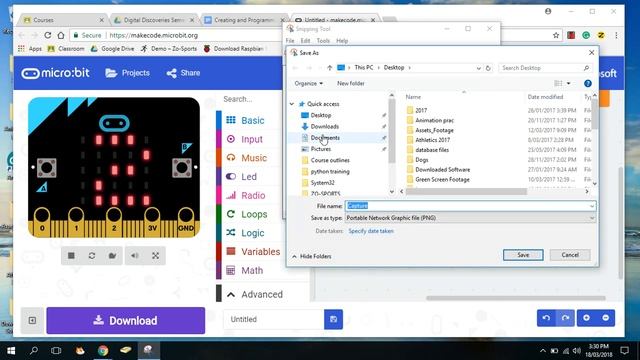The image size is (640, 360).
Task: Restart the simulator with refresh icon
Action: pyautogui.click(x=92, y=256)
